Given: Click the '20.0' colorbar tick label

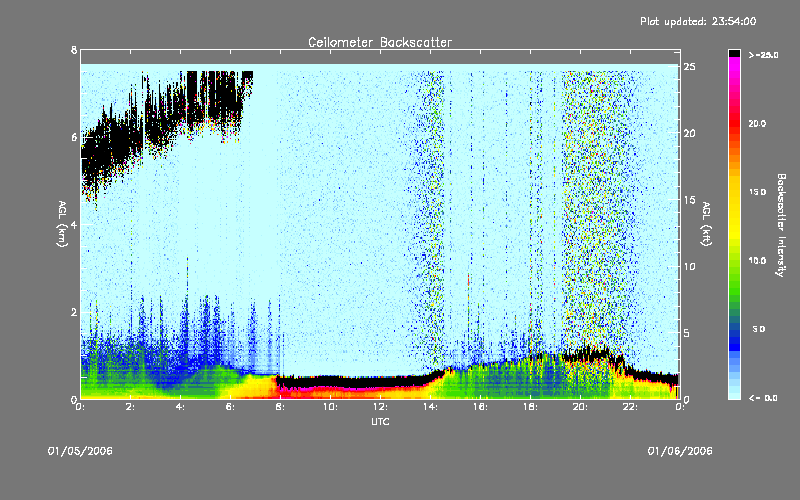Looking at the screenshot, I should click(757, 123).
